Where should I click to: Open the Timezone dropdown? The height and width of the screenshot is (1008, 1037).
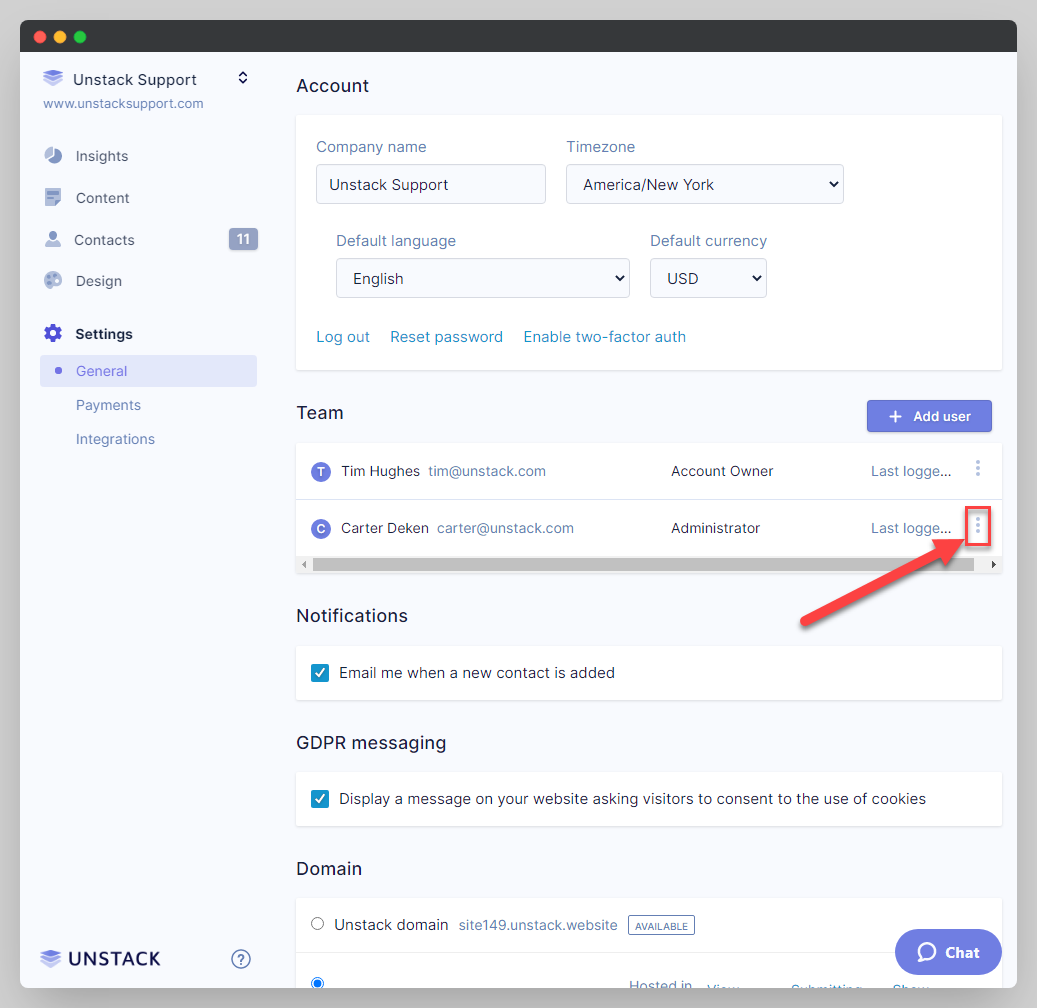(704, 184)
